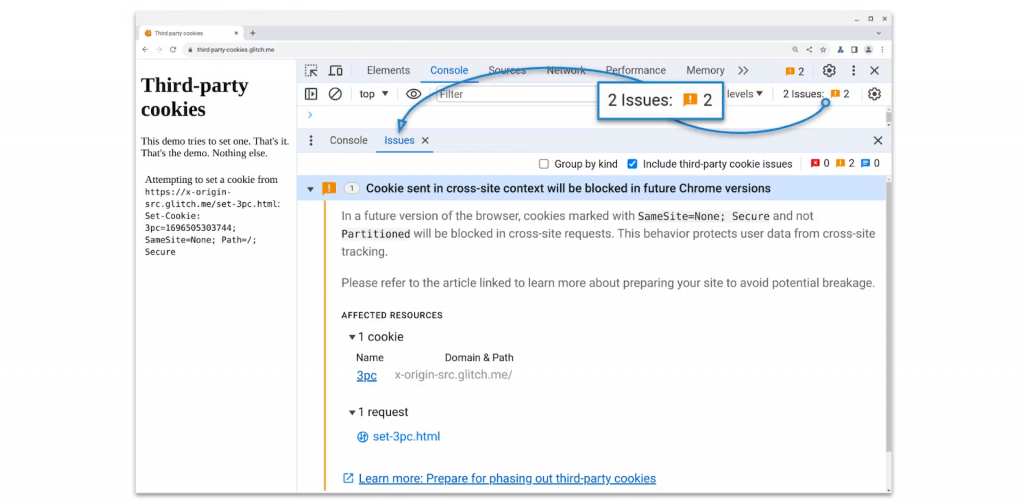This screenshot has width=1024, height=501.
Task: Open the DevTools customize three-dot menu
Action: tap(853, 71)
